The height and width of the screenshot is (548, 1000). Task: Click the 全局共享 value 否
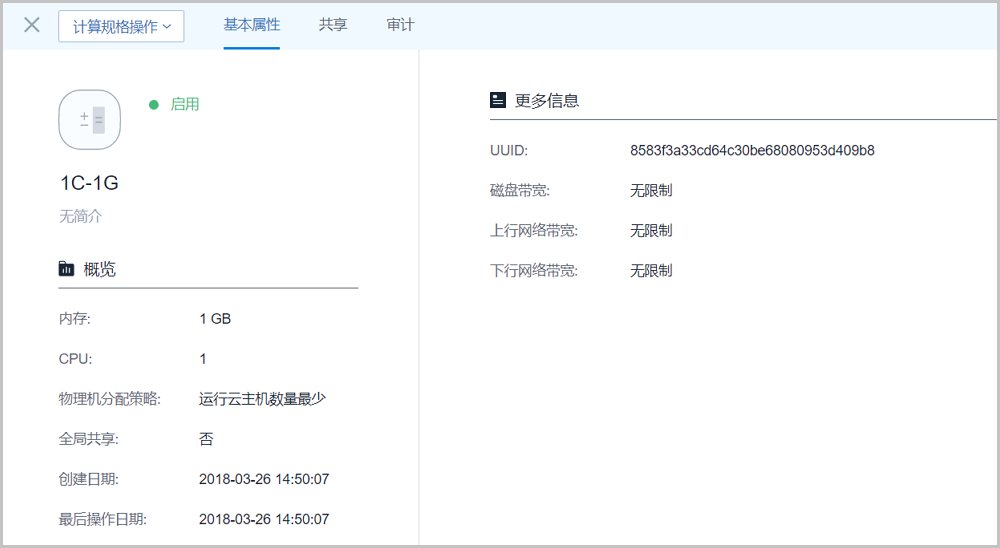click(206, 439)
